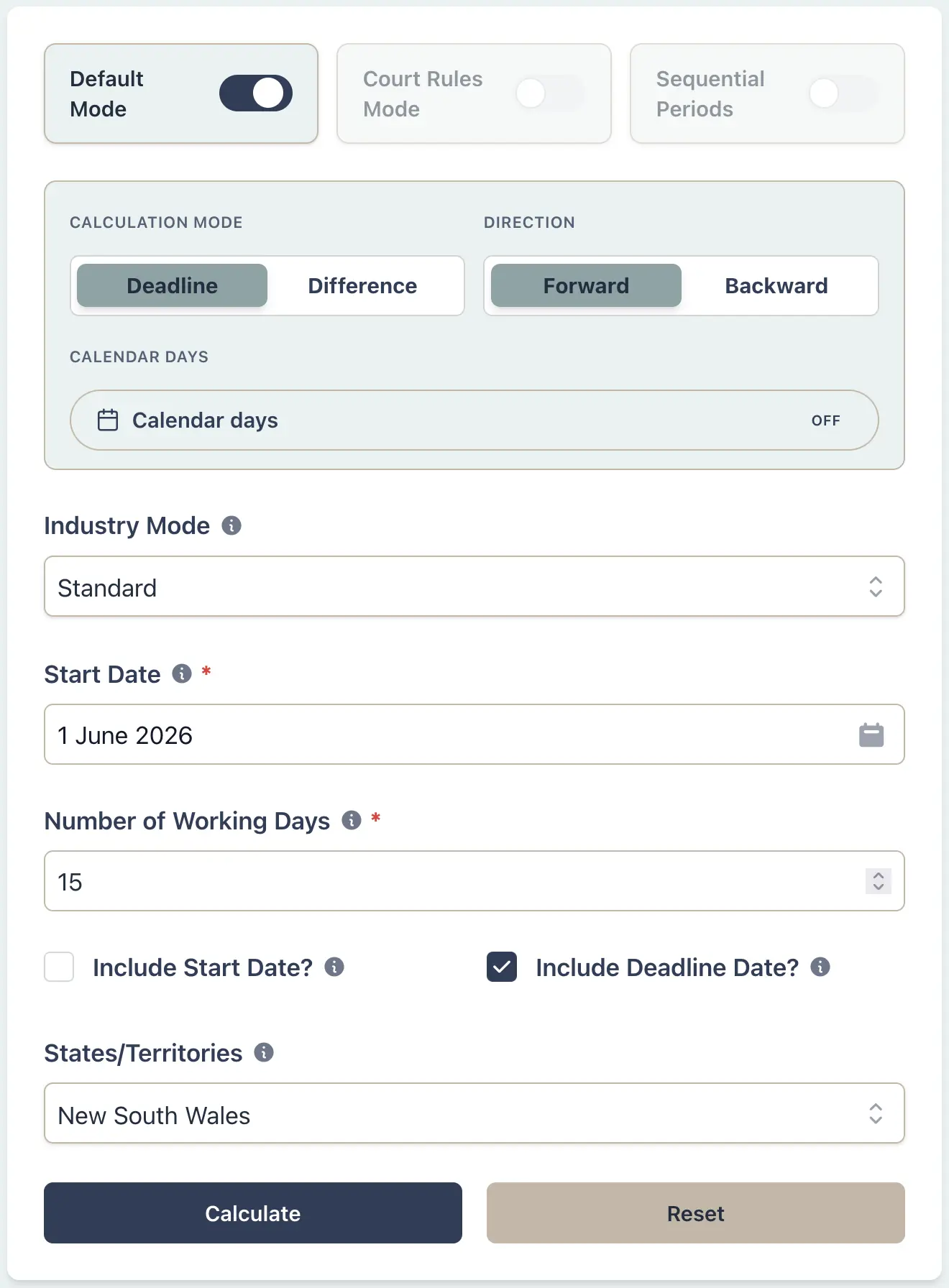This screenshot has width=949, height=1288.
Task: Check the Include Start Date checkbox
Action: pos(59,967)
